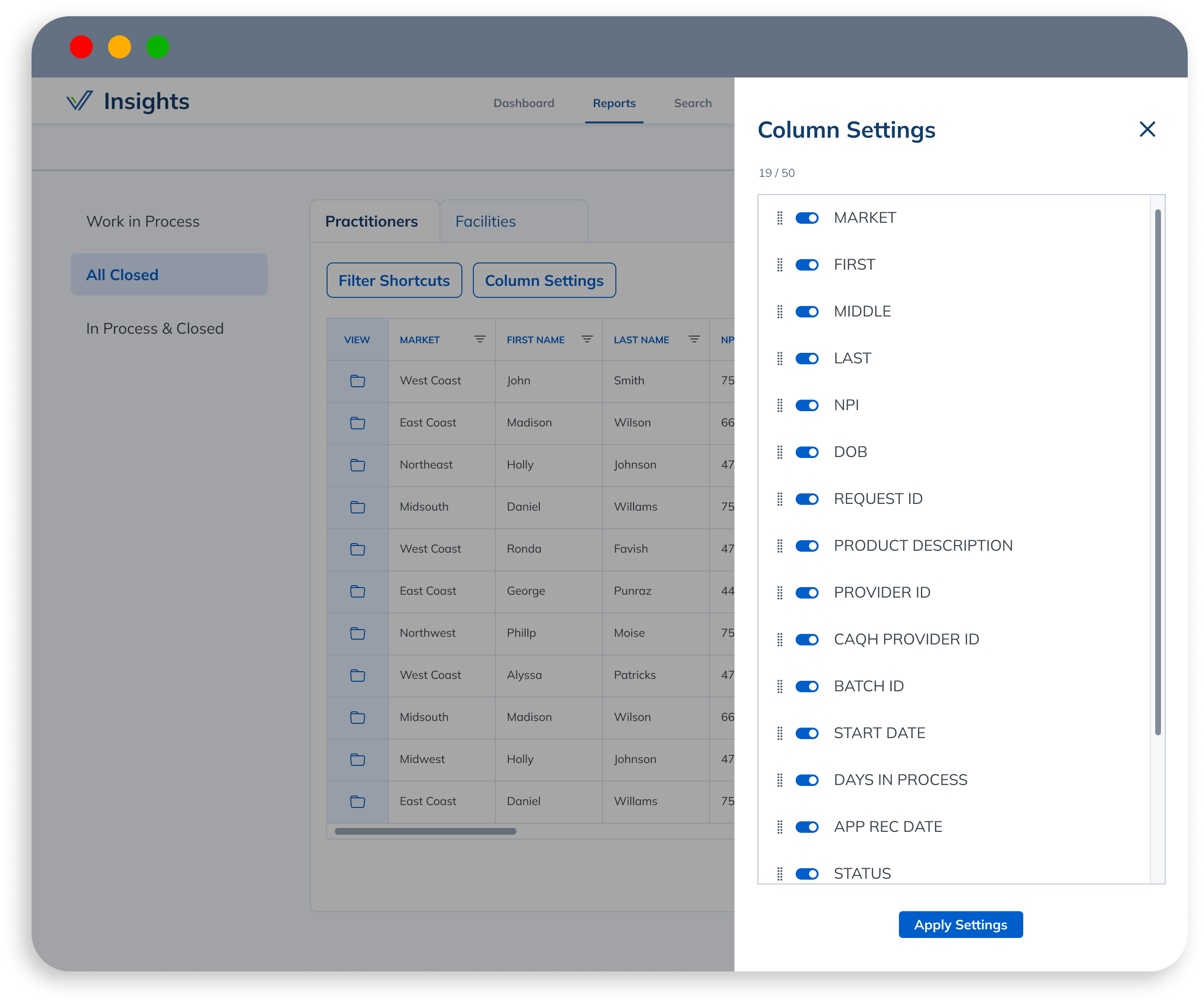Click drag handle beside BATCH ID
The width and height of the screenshot is (1204, 1003).
point(780,686)
